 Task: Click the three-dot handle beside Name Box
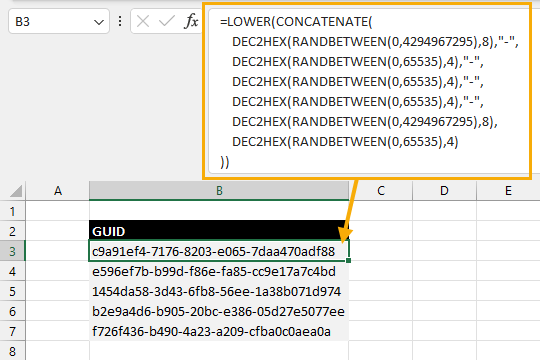120,21
